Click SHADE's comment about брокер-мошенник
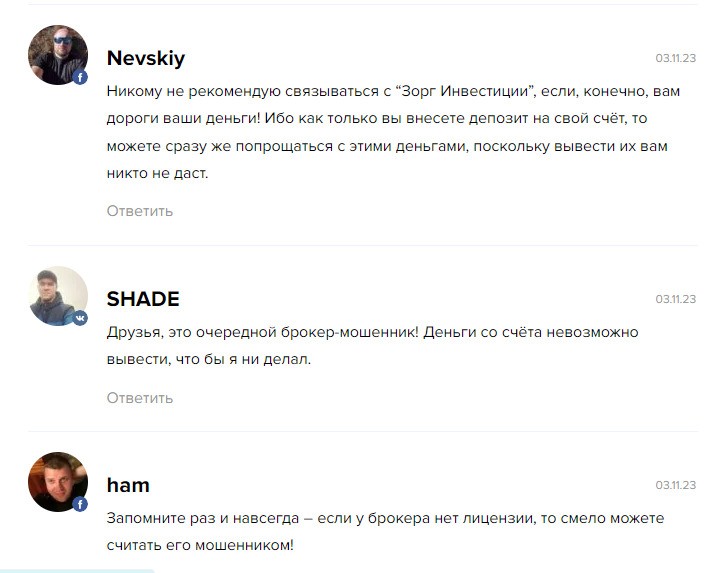Screen dimensions: 727x573 point(372,345)
